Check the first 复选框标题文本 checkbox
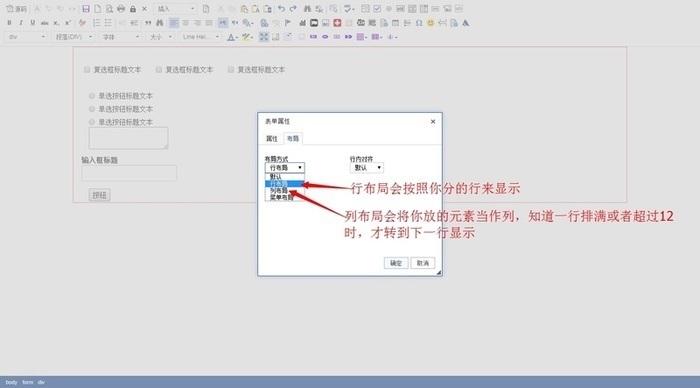Viewport: 700px width, 388px height. (87, 69)
